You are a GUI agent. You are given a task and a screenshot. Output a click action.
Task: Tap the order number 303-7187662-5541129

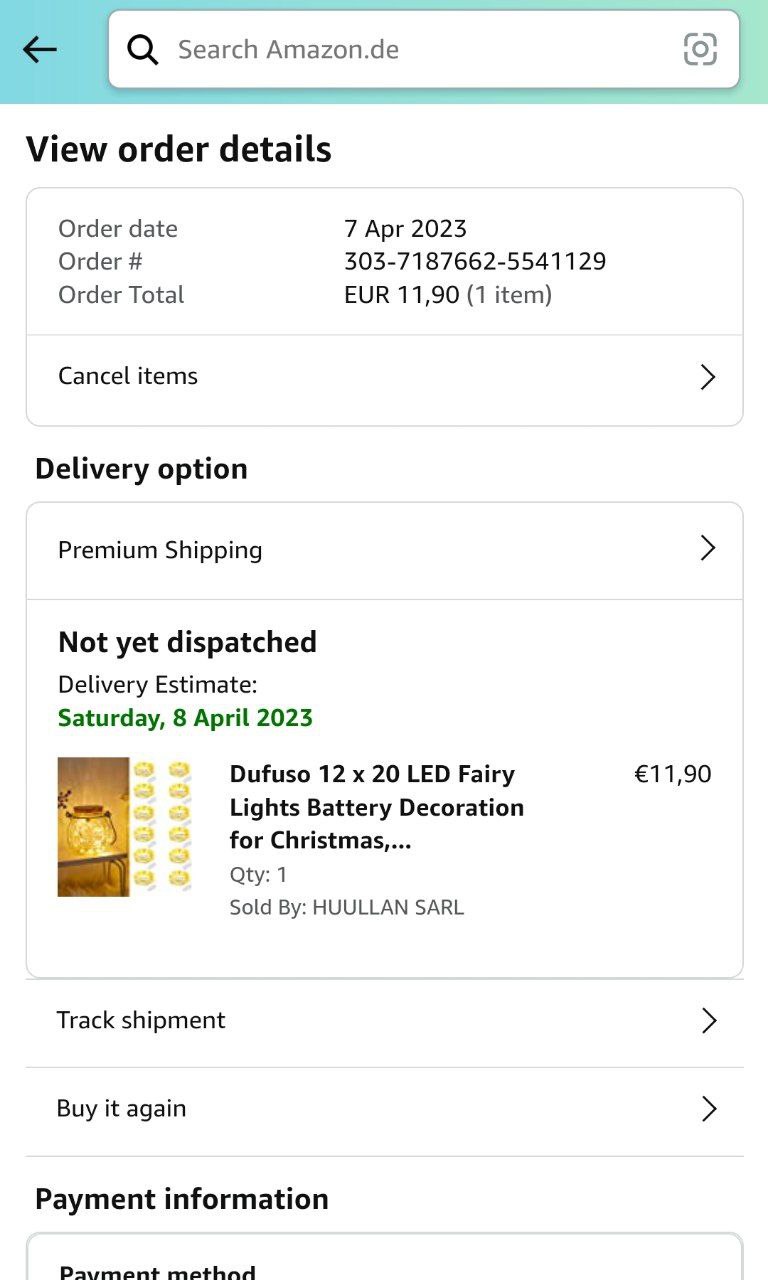(475, 262)
